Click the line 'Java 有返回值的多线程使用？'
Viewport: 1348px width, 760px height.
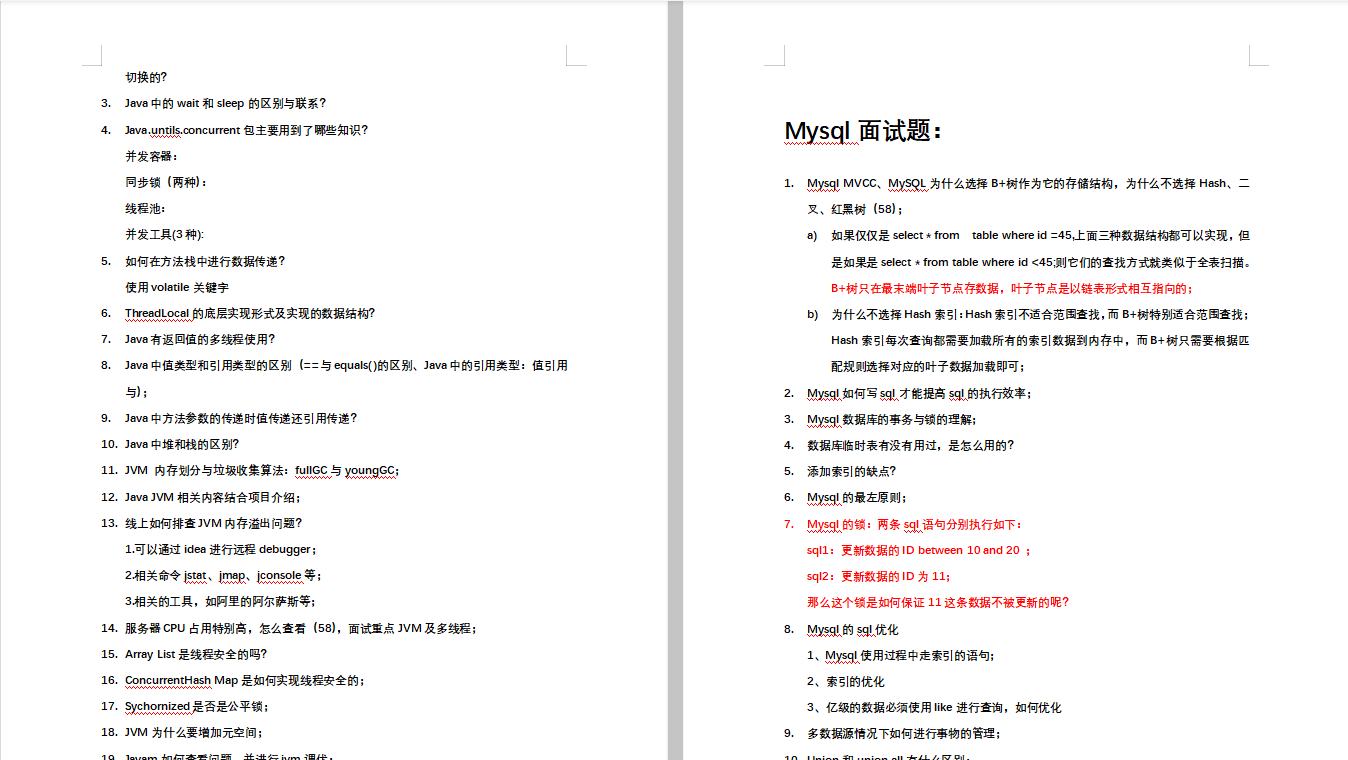(x=199, y=339)
